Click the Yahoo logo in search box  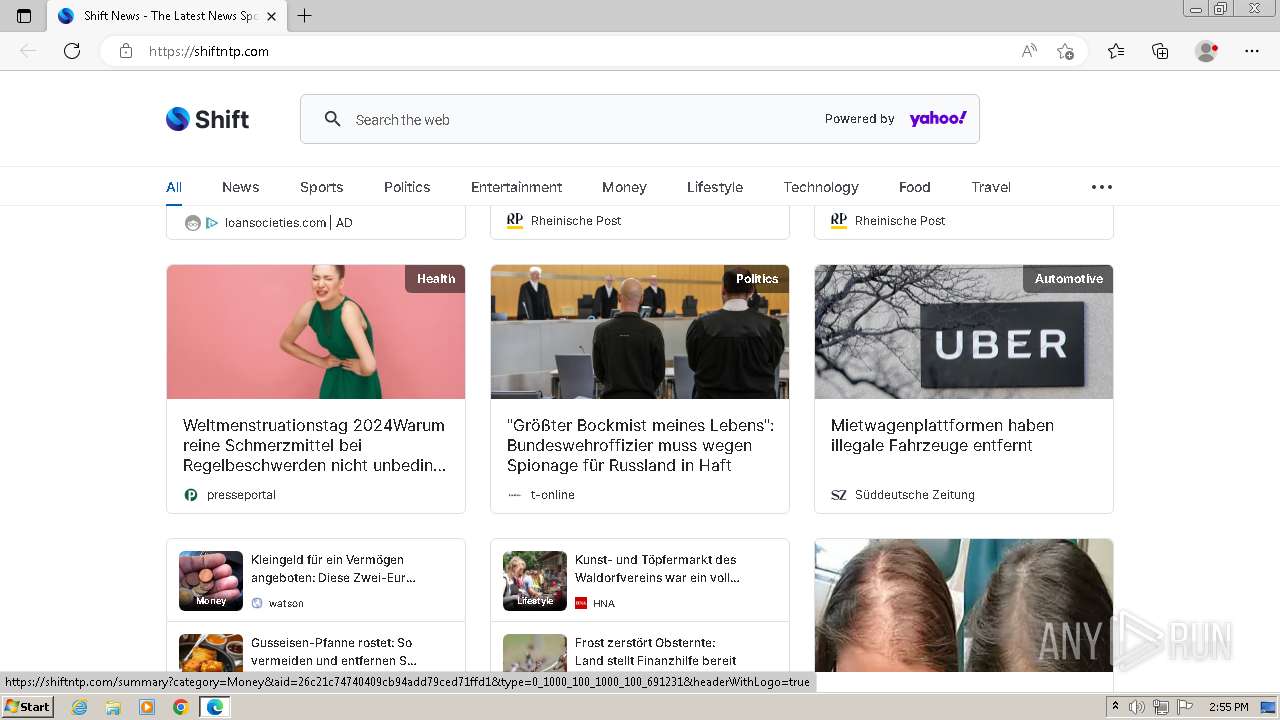938,119
